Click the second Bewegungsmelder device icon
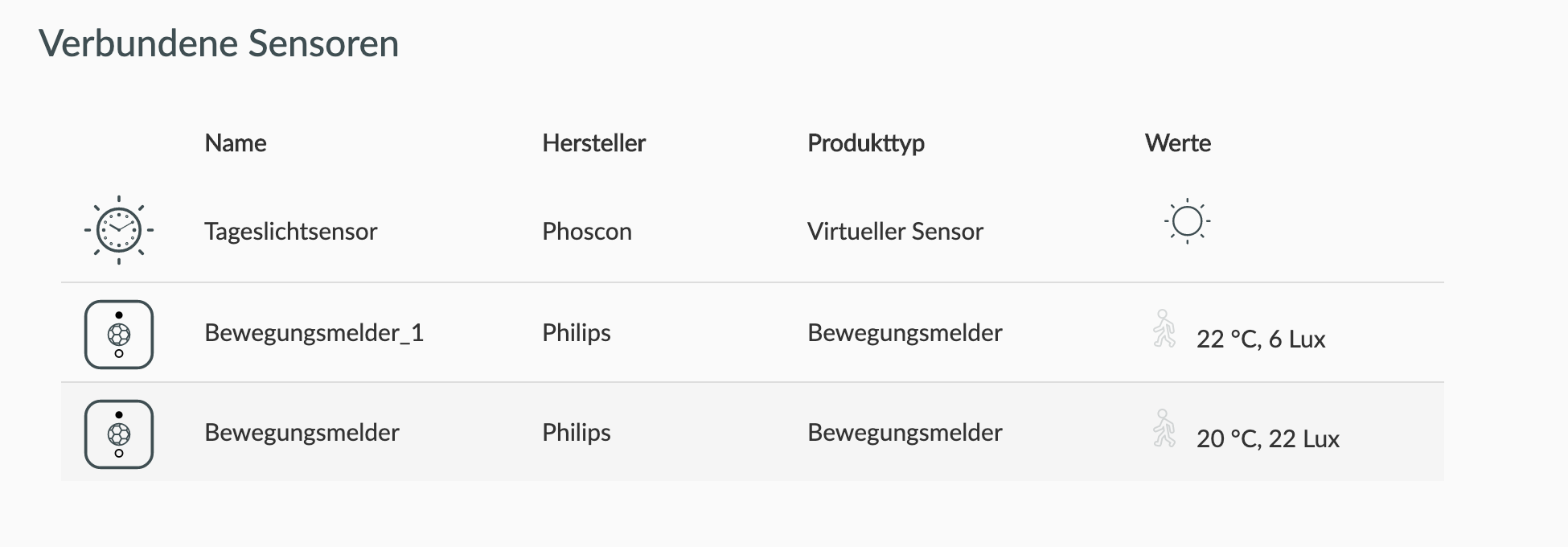Screen dimensions: 1568x547 click(119, 434)
